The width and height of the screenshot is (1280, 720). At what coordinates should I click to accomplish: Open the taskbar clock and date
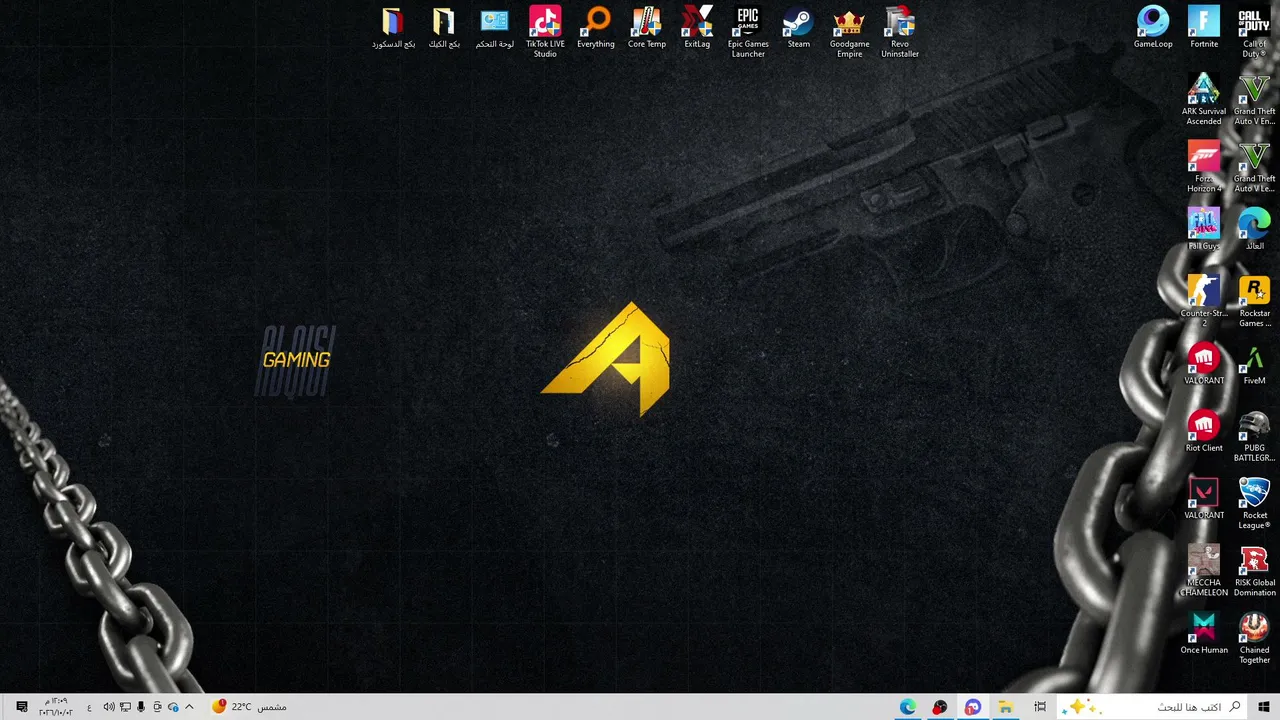[x=56, y=707]
